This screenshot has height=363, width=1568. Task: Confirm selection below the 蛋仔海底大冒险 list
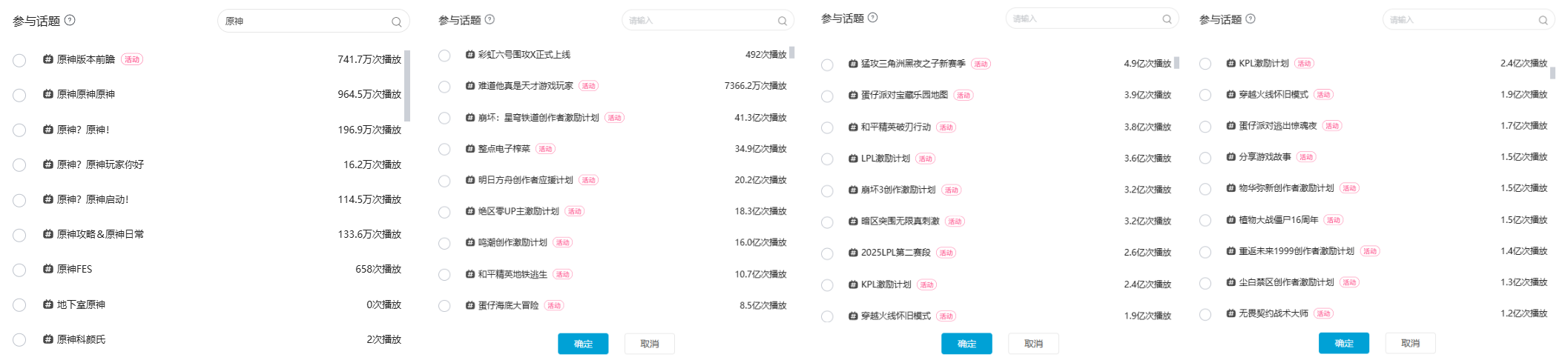[x=583, y=344]
